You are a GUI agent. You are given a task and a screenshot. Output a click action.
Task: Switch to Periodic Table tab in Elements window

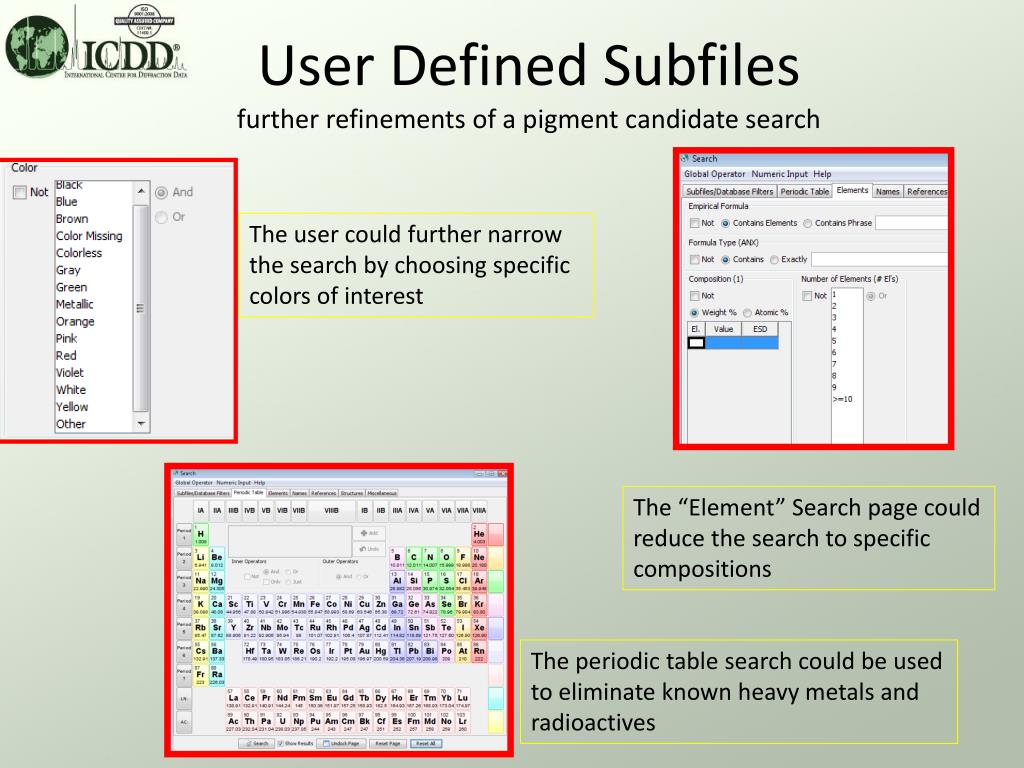(805, 191)
